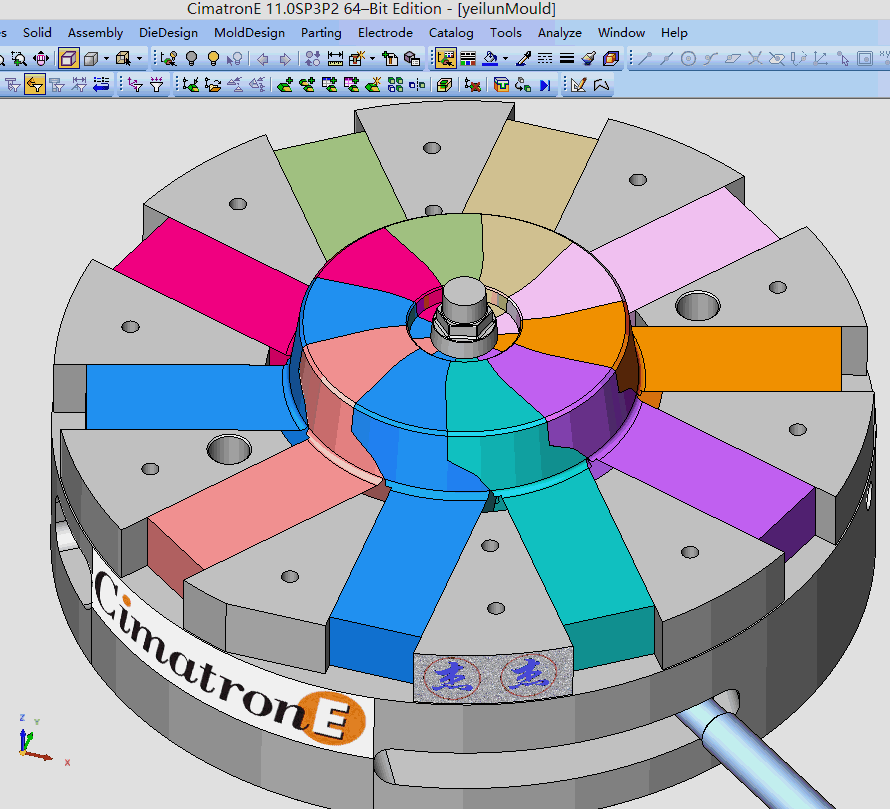Open the shaded cube display dropdown arrow
Screen dimensions: 890x809
(x=107, y=59)
